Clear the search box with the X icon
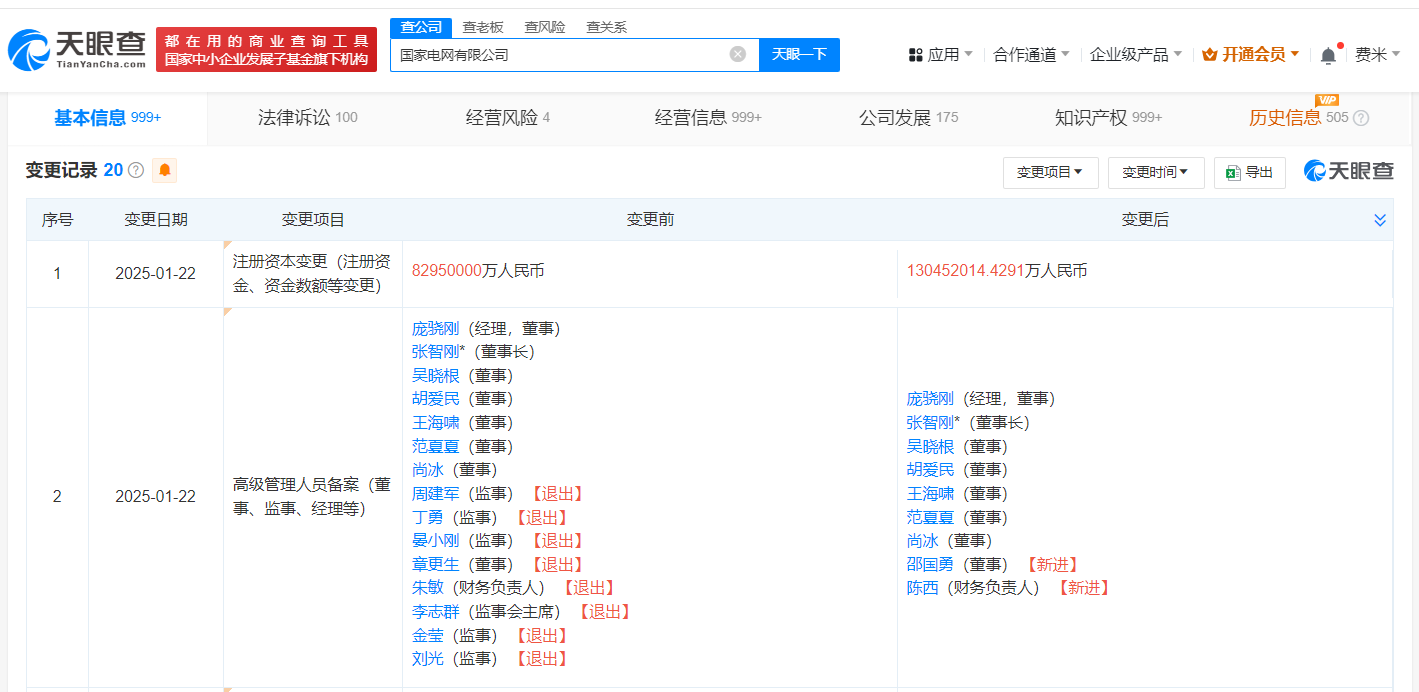 tap(738, 54)
